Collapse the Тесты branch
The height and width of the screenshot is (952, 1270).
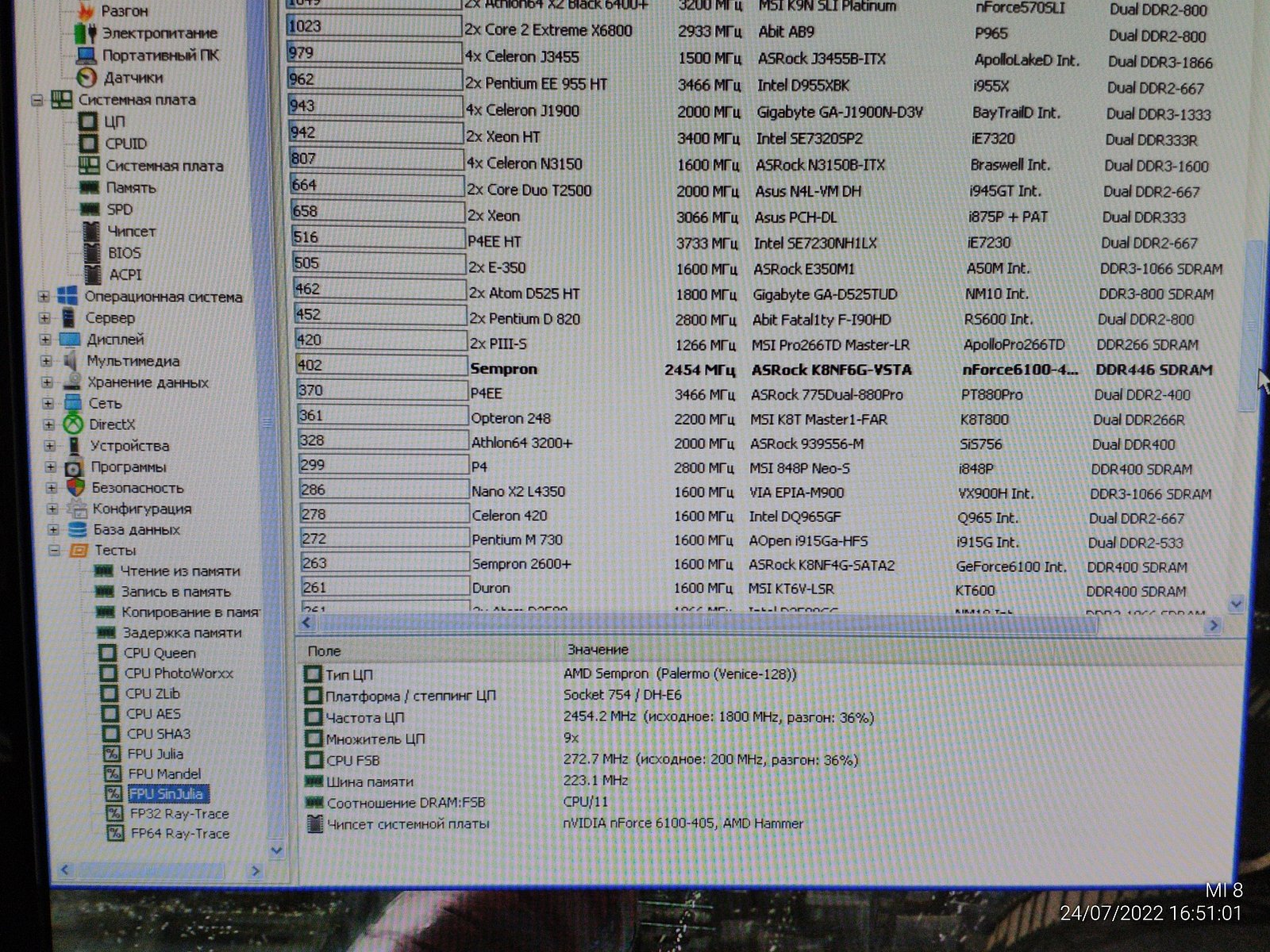(54, 551)
